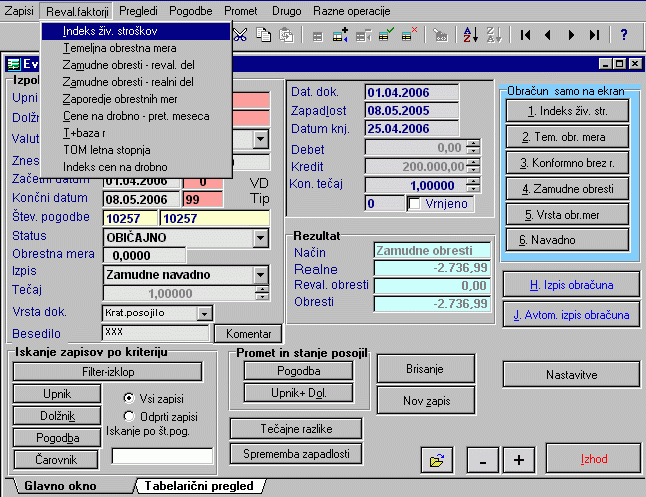Click the H. Izpis obračuna button
The width and height of the screenshot is (646, 497).
click(x=571, y=285)
